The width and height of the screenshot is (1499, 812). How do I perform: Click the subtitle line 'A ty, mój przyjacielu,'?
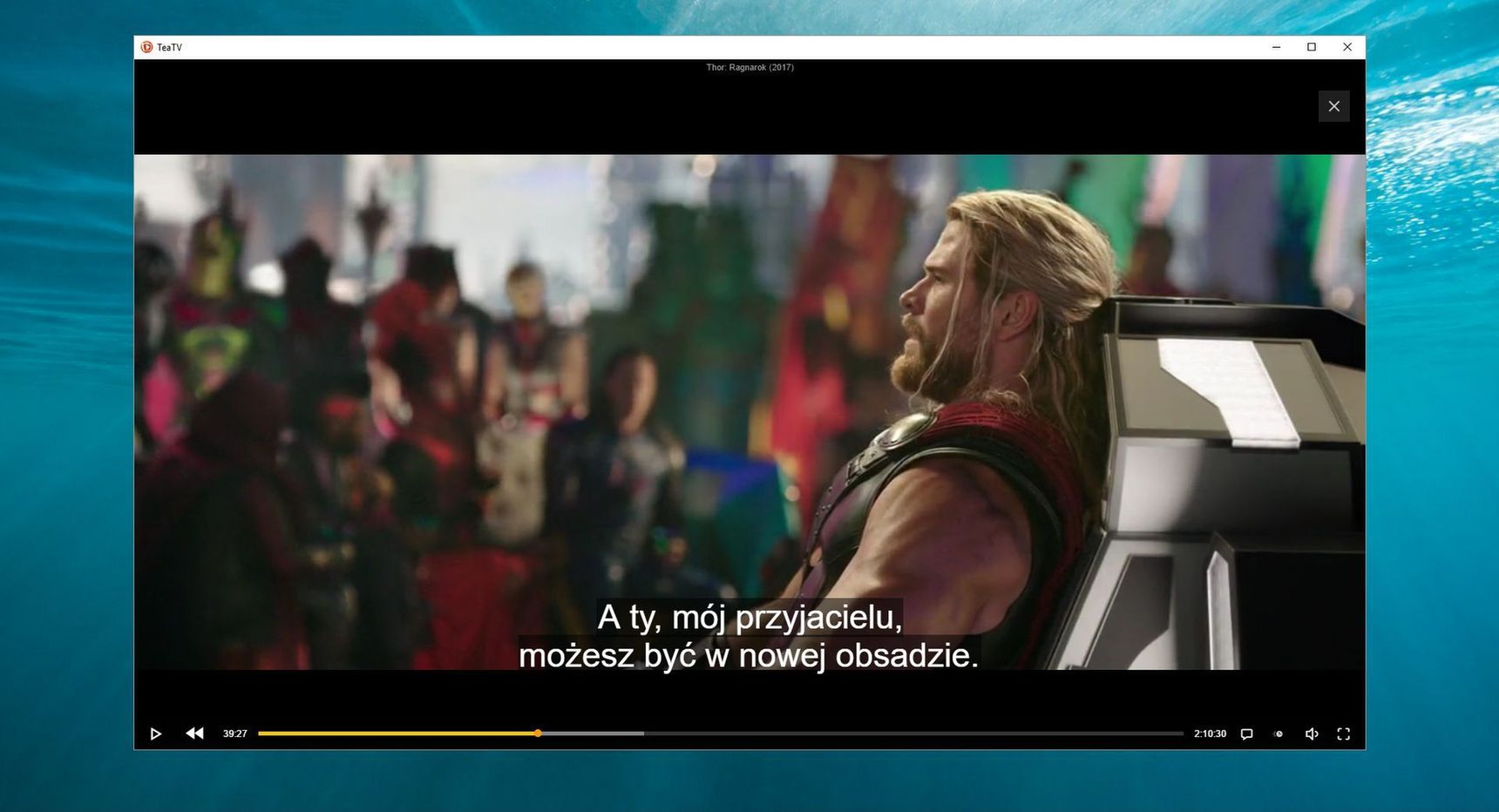pyautogui.click(x=749, y=617)
